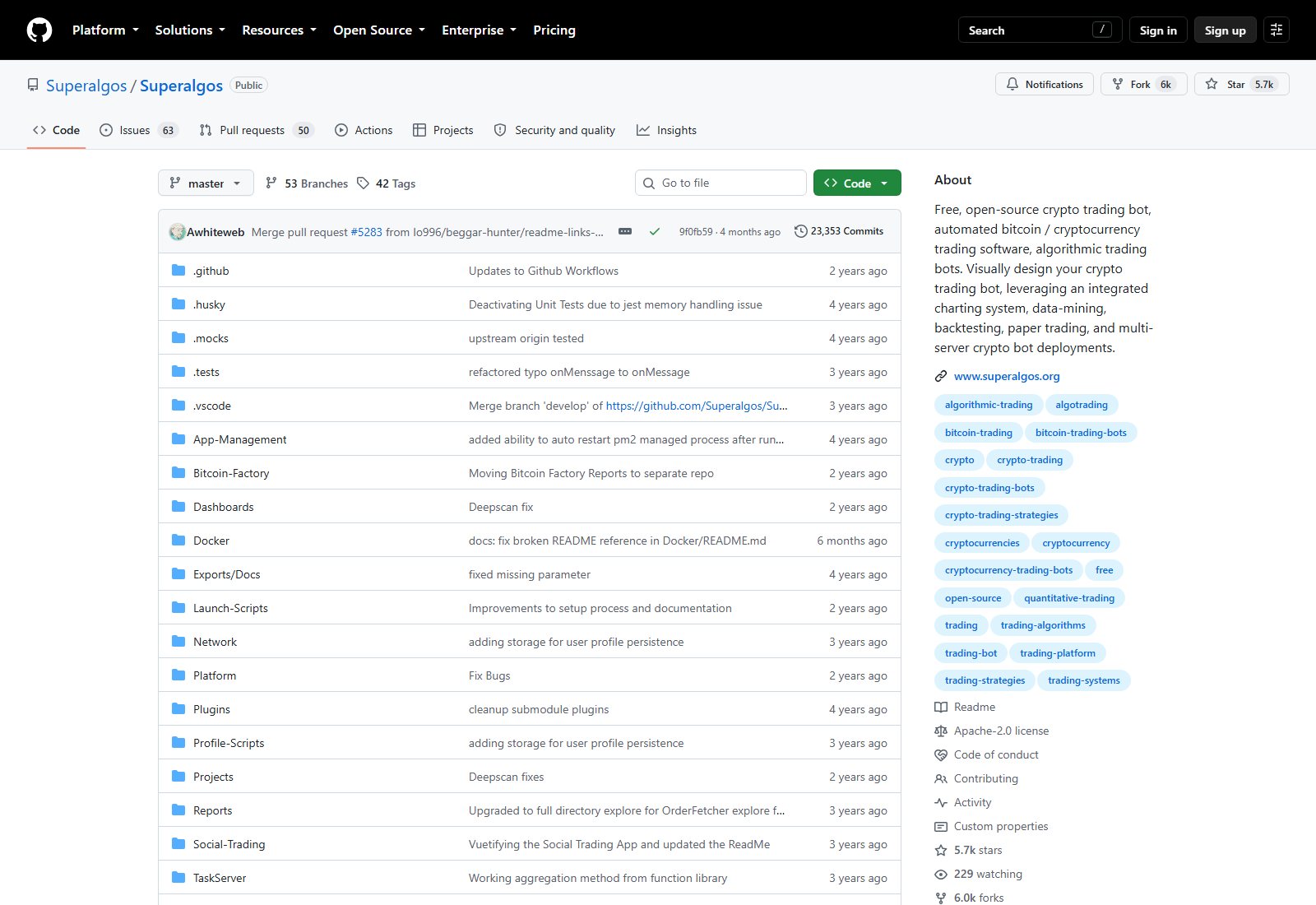
Task: Click the Custom properties note icon
Action: click(x=941, y=826)
